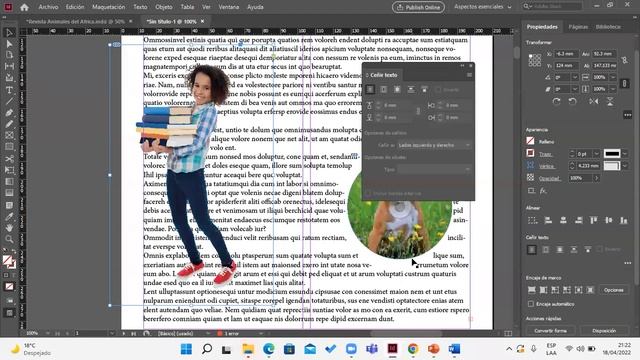The width and height of the screenshot is (640, 360).
Task: Choose jump to next column in Ceñir texto panel
Action: [424, 89]
